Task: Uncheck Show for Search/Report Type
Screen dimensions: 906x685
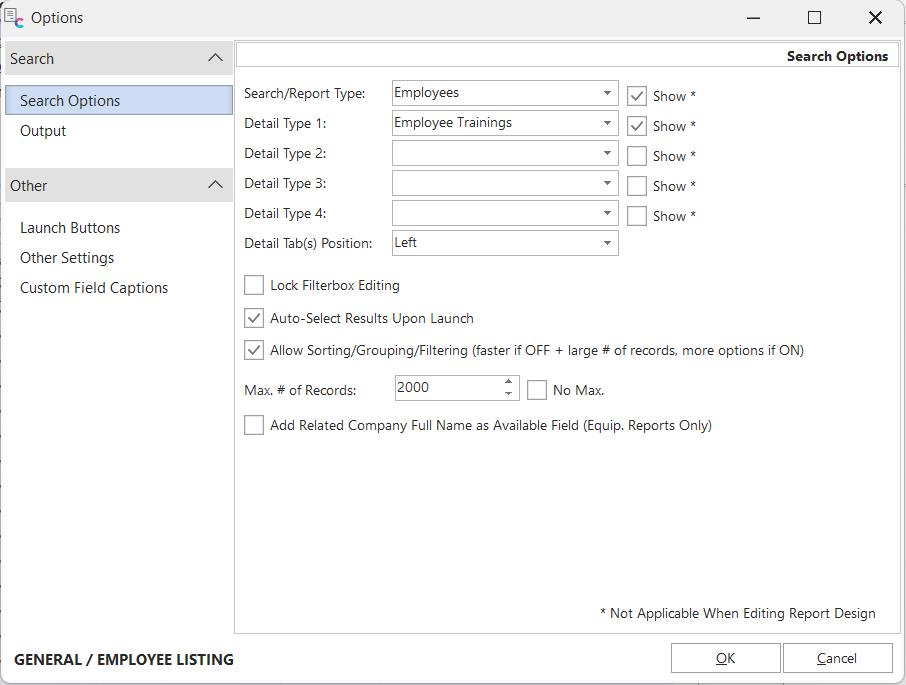Action: 637,96
